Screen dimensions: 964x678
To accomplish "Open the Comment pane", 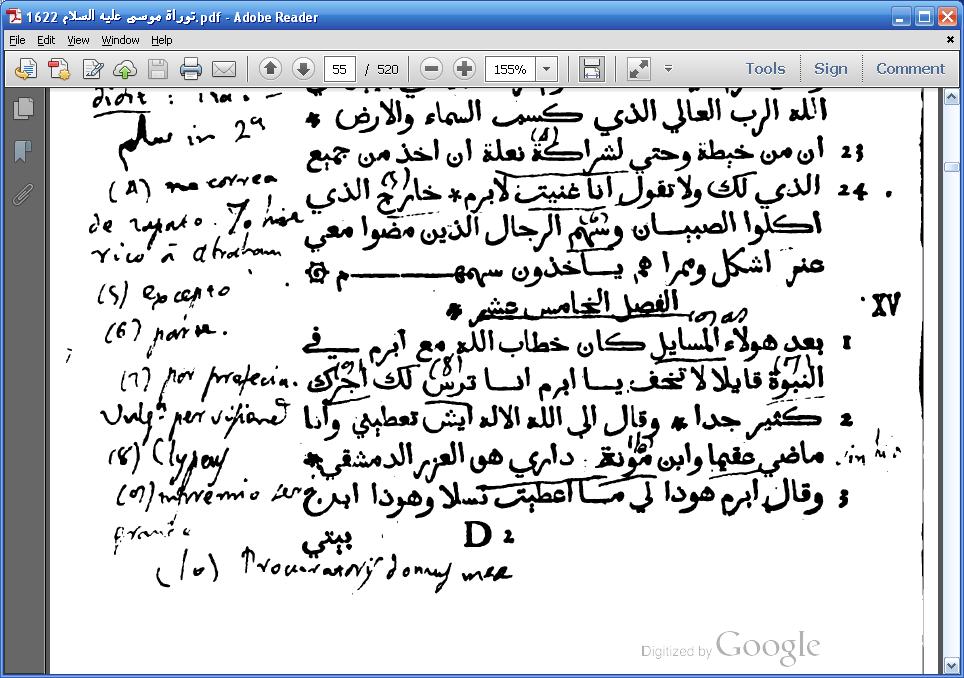I will (x=910, y=69).
